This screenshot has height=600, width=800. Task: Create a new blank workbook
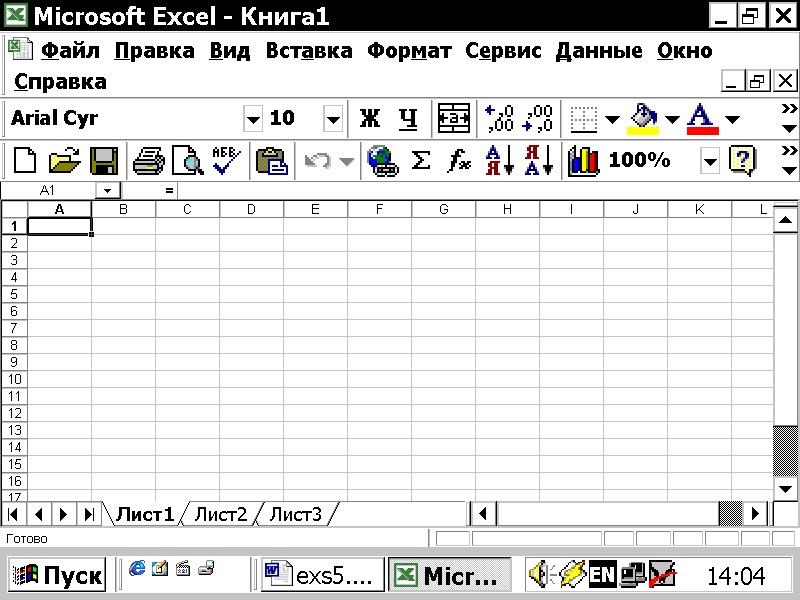[x=24, y=160]
